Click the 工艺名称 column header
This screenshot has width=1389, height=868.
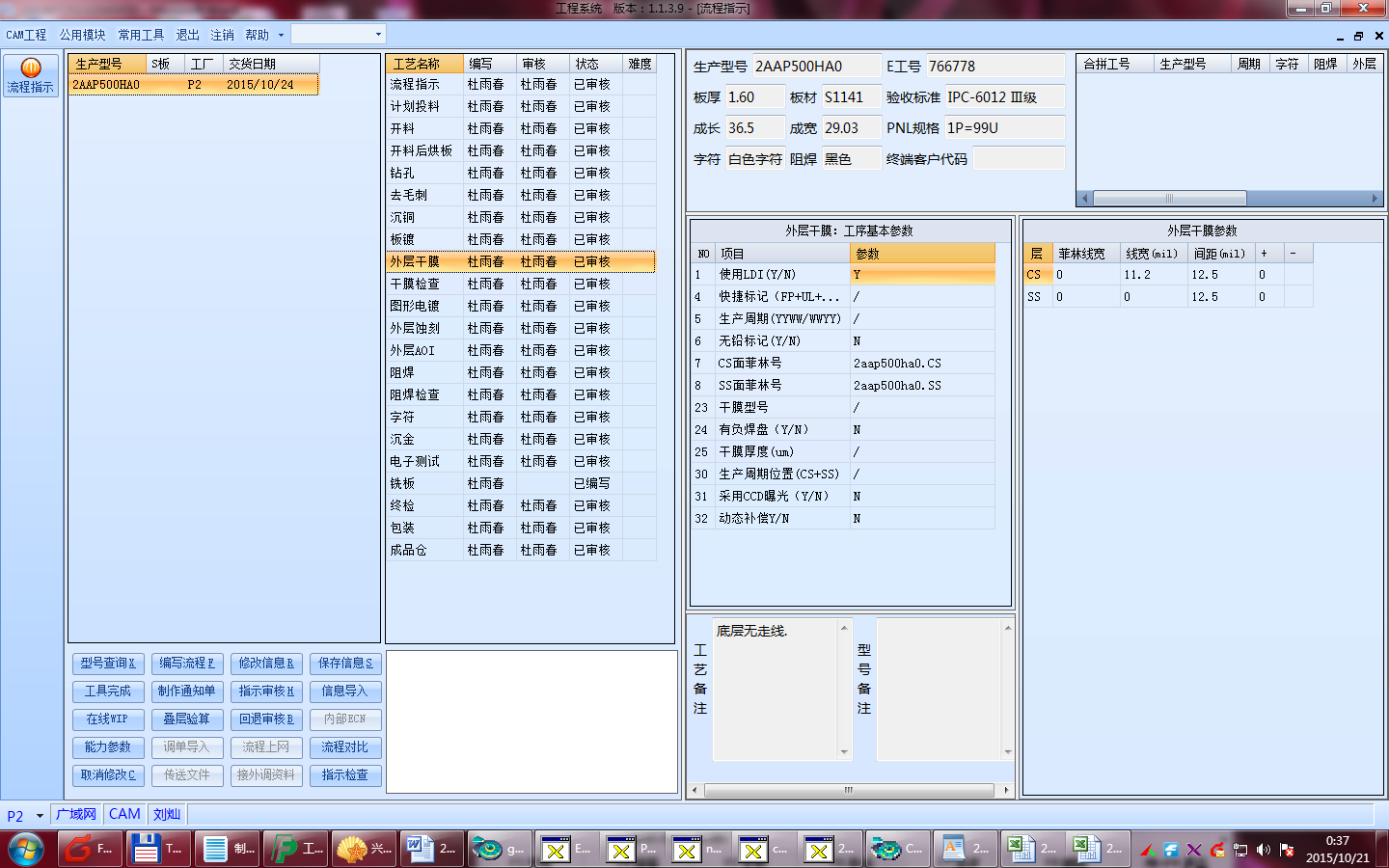(424, 64)
